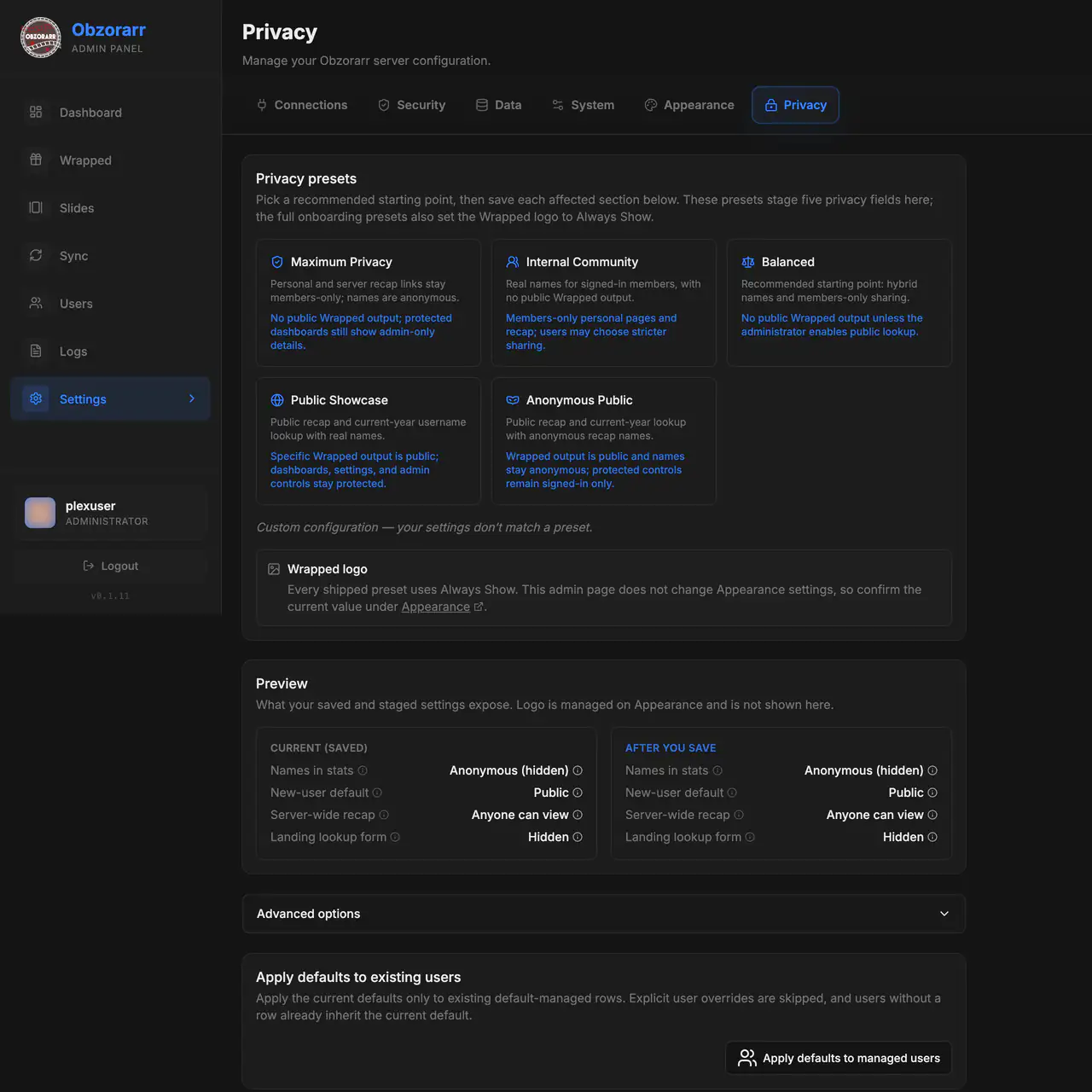Click the CURRENT (SAVED) heading
Image resolution: width=1092 pixels, height=1092 pixels.
[319, 748]
